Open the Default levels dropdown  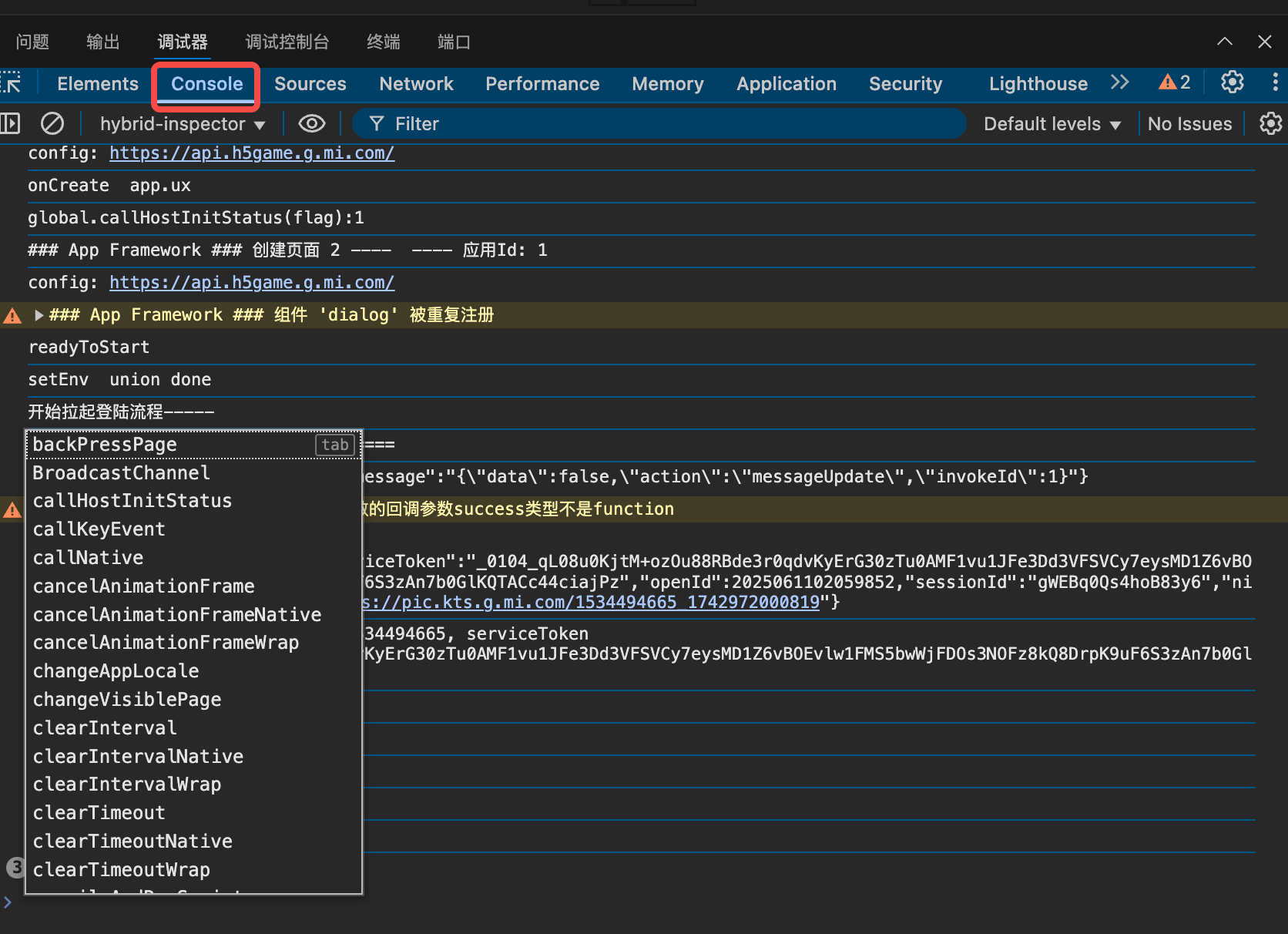pos(1052,124)
